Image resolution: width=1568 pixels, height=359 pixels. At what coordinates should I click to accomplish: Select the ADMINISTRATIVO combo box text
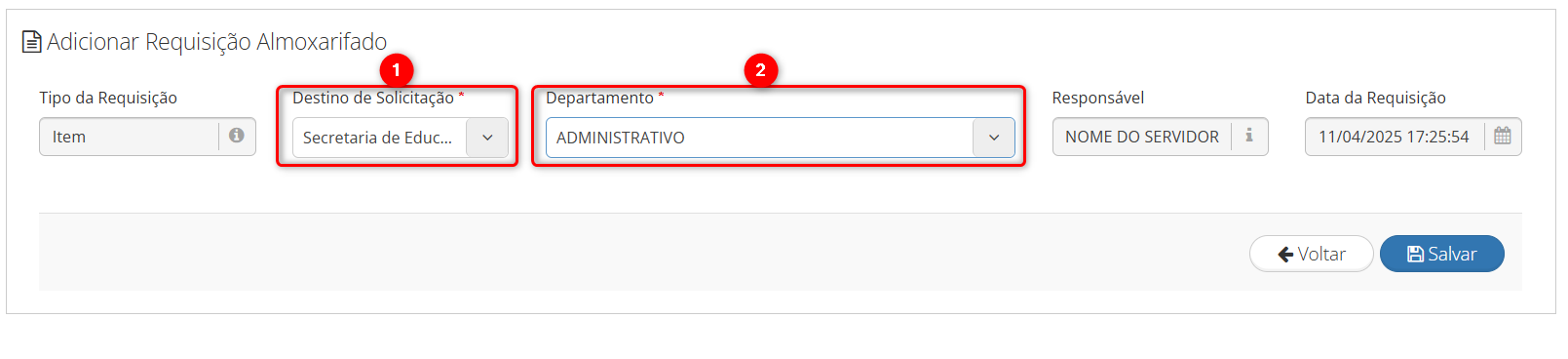621,138
